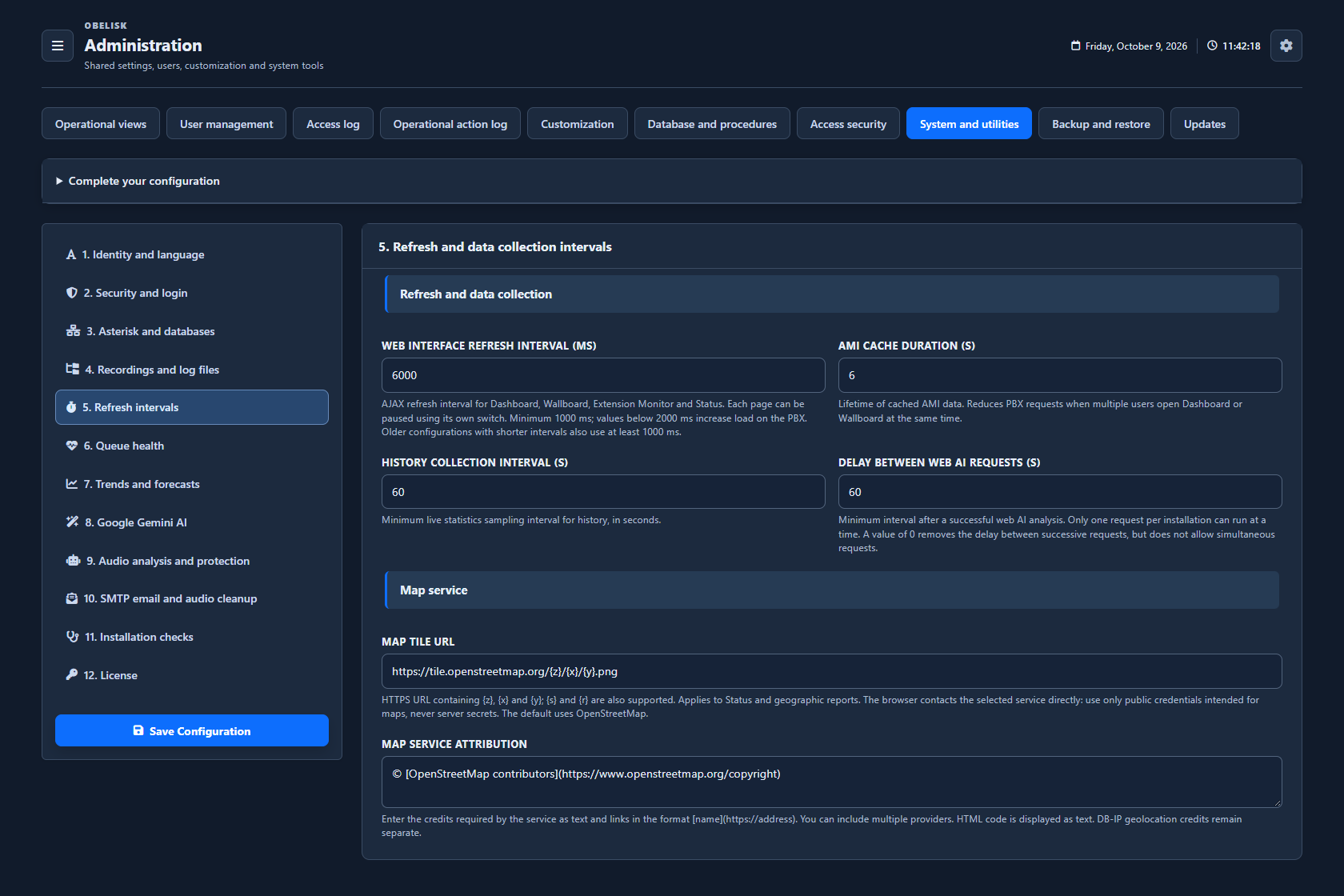Click the Refresh and data collection heading

476,294
